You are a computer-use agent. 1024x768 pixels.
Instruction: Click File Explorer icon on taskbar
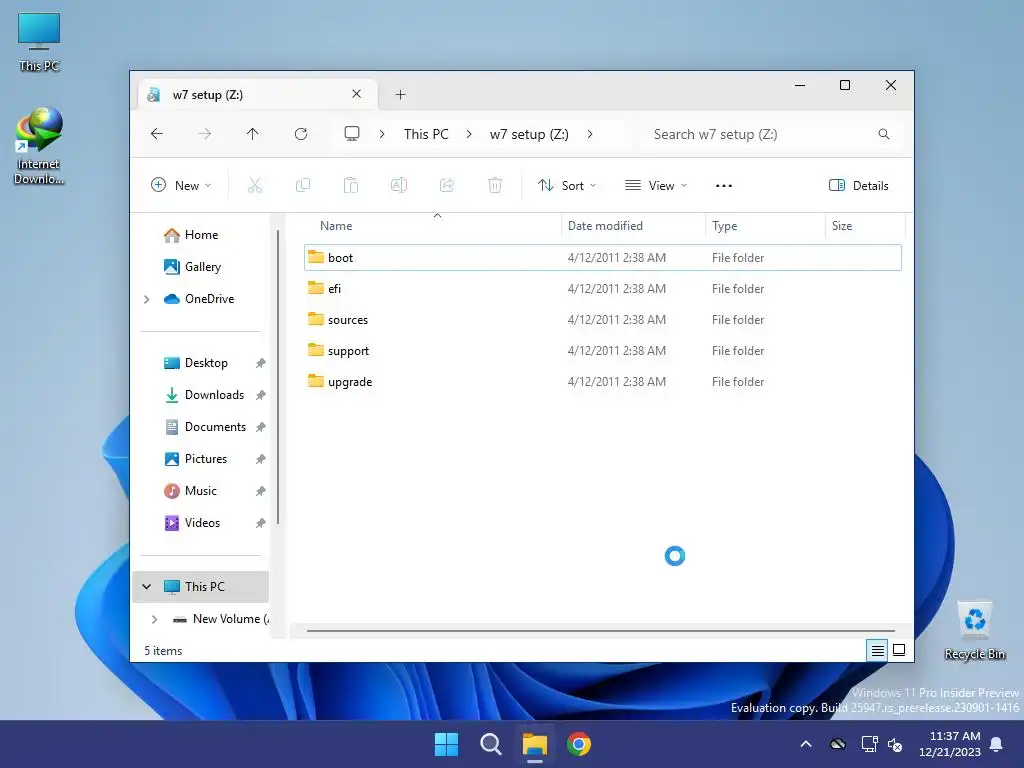[535, 744]
